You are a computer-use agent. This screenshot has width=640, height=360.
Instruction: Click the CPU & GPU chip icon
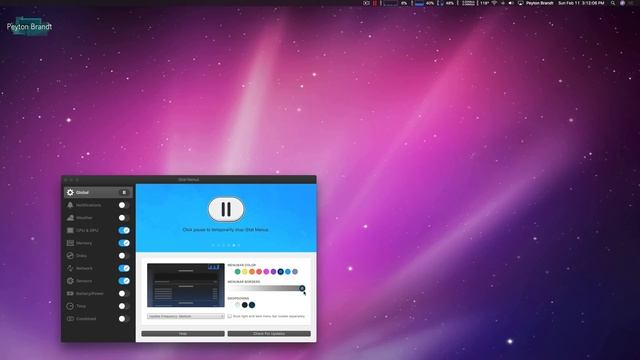coord(70,230)
